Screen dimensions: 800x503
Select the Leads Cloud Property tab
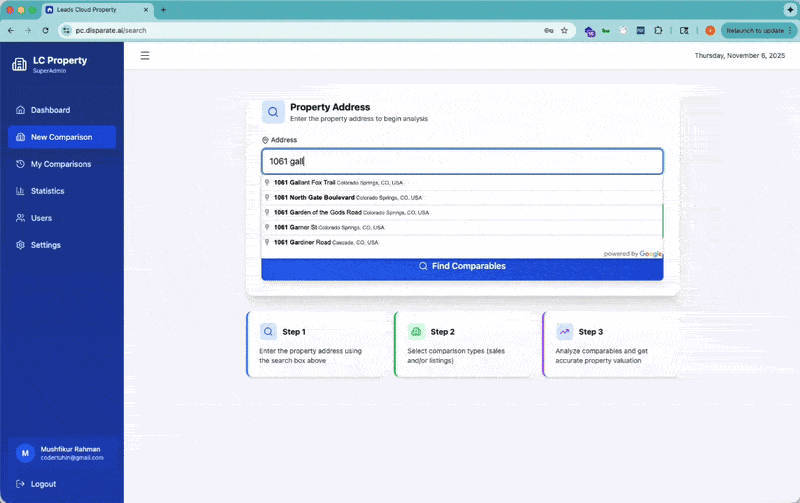click(x=97, y=10)
